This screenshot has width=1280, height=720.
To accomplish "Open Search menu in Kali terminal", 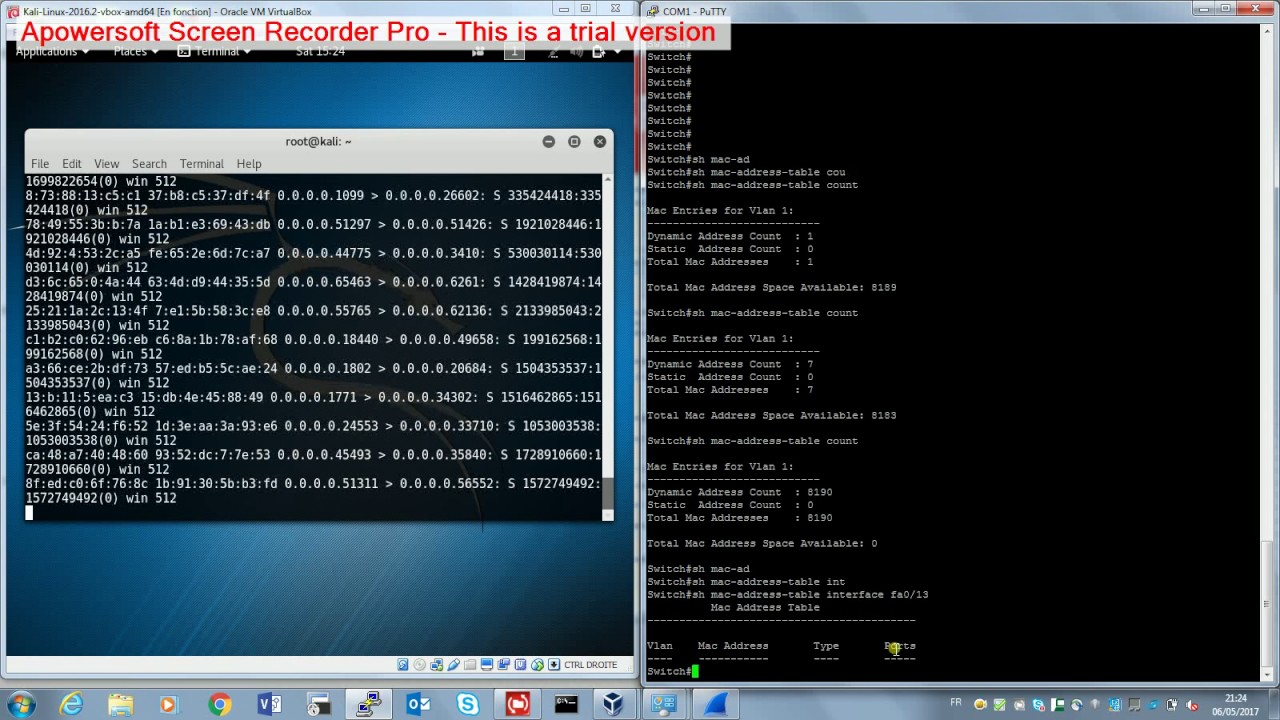I will pyautogui.click(x=149, y=163).
